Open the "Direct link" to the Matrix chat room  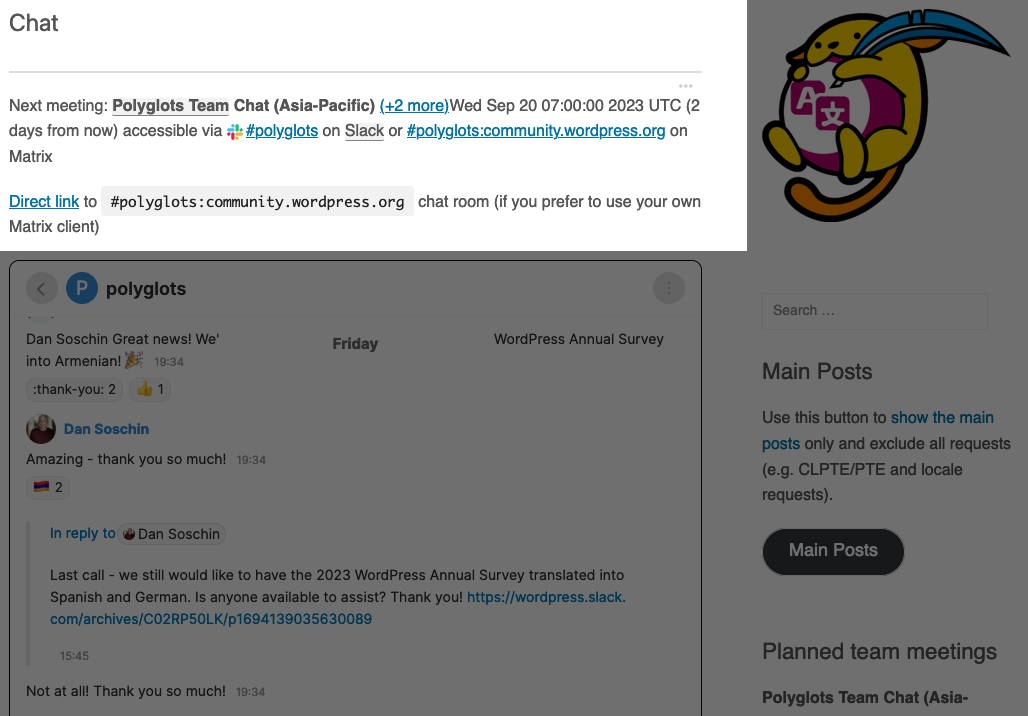click(43, 201)
